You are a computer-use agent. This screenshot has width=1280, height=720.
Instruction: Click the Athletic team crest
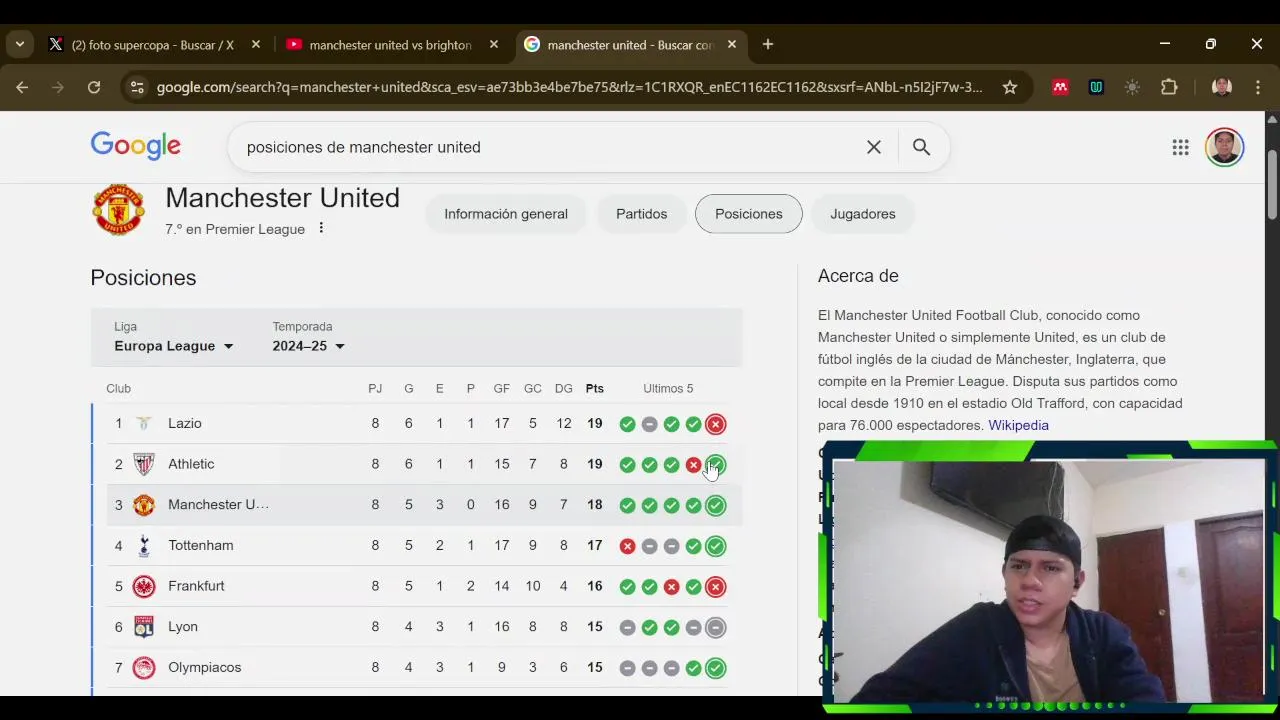pyautogui.click(x=144, y=464)
